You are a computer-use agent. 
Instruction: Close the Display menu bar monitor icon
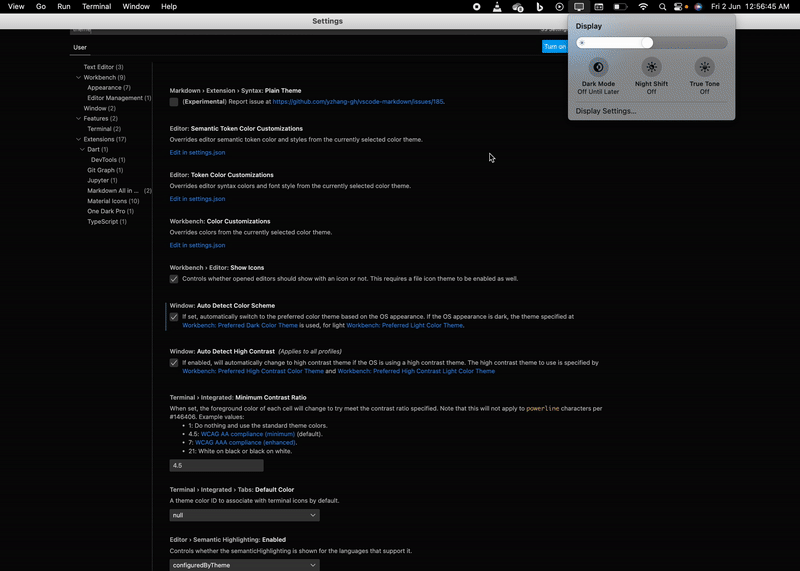click(x=579, y=7)
